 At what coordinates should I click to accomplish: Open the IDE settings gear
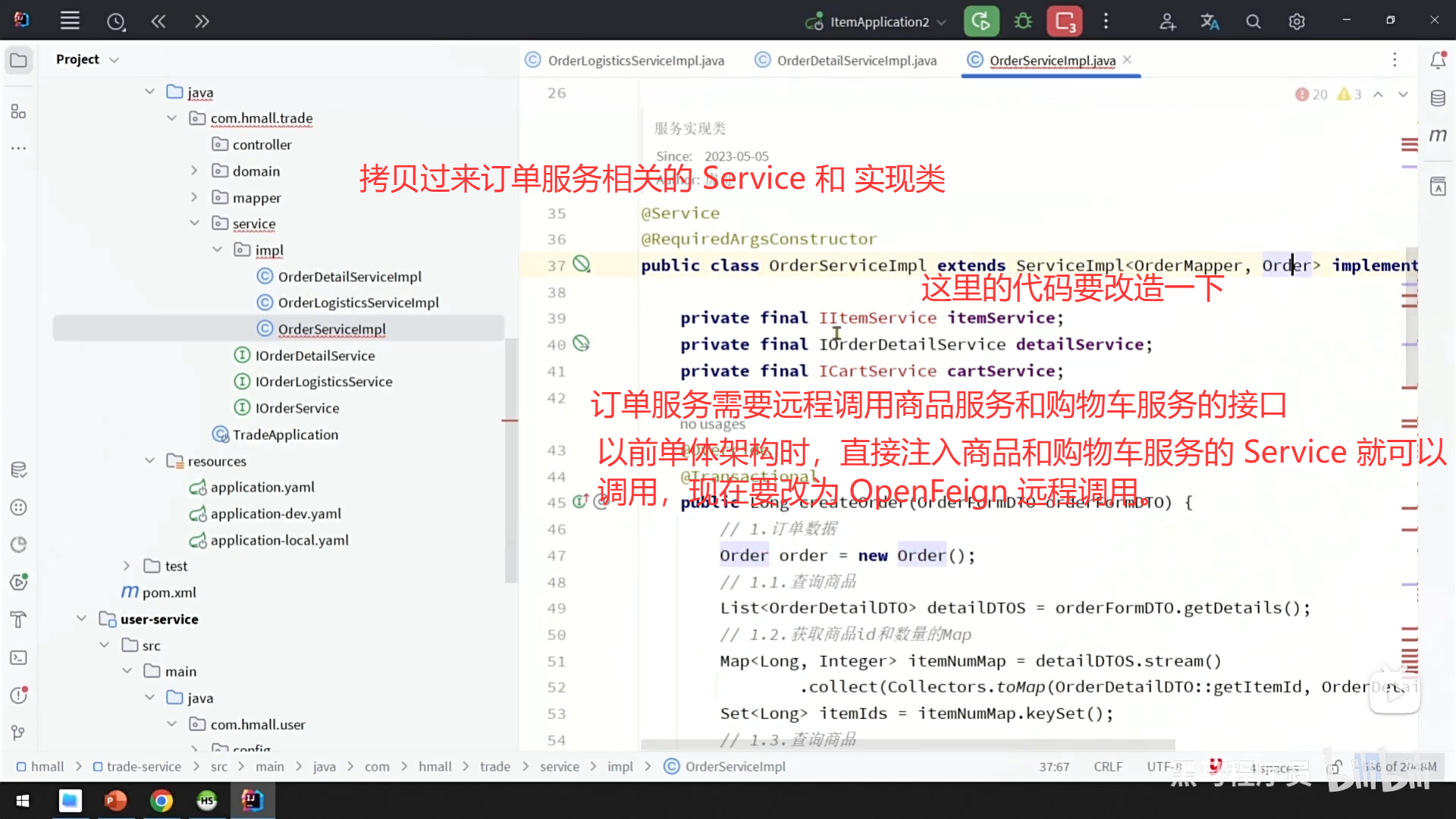[1297, 22]
